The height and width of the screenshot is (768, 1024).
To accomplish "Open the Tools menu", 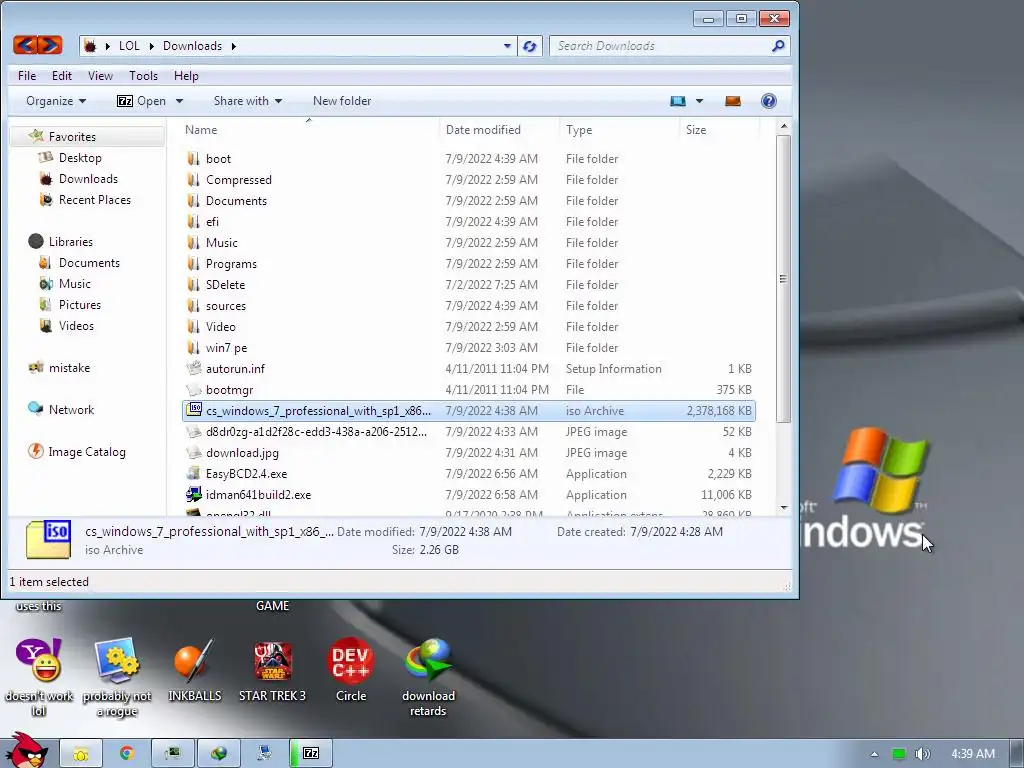I will (x=144, y=76).
